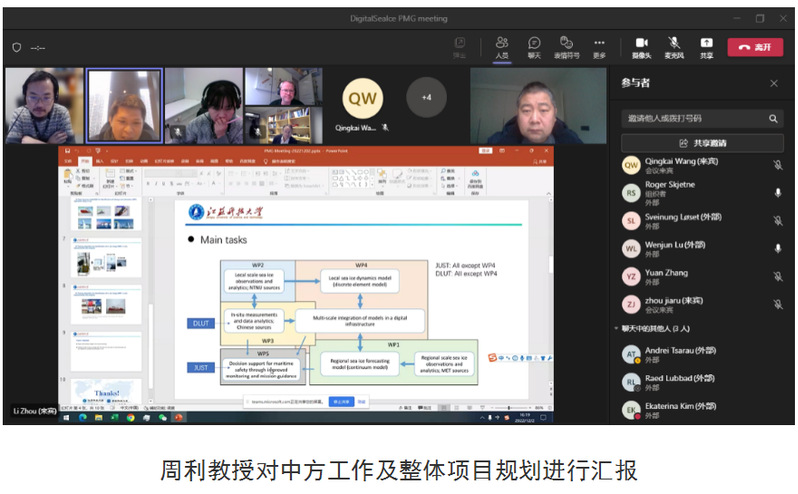Select Qingkai Wang's QW avatar tile

[x=362, y=98]
